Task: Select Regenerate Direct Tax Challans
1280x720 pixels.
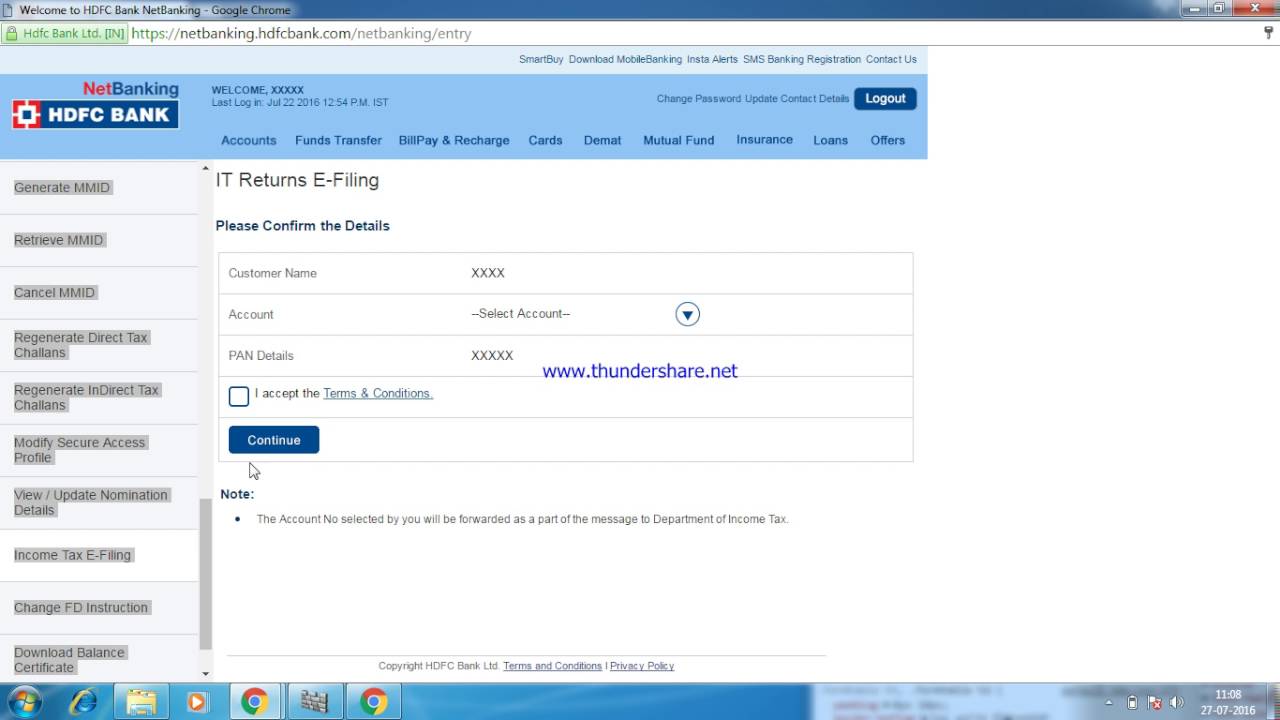Action: click(x=81, y=345)
